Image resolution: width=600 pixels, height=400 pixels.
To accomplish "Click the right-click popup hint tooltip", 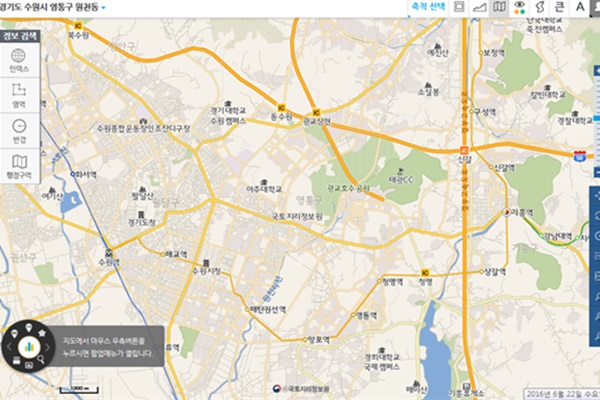I will (108, 346).
